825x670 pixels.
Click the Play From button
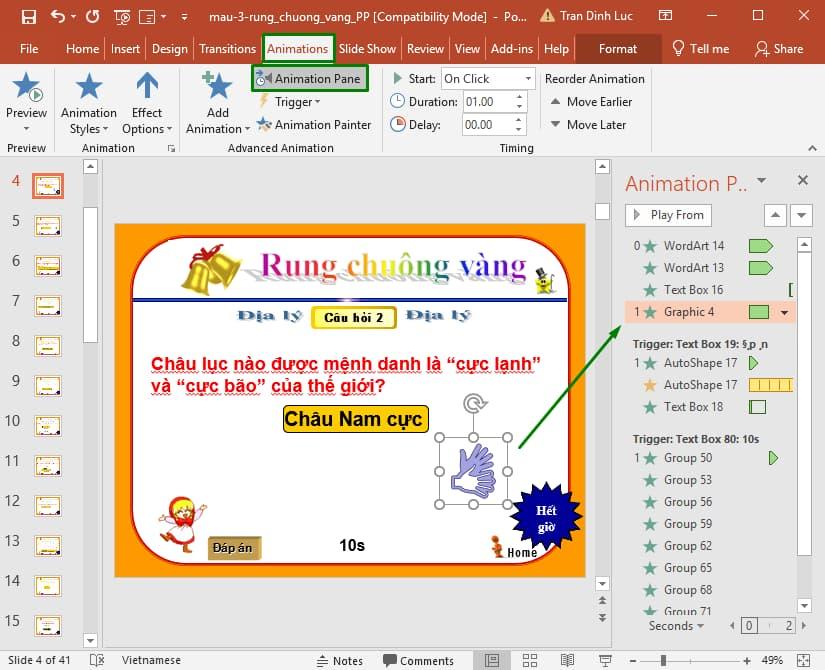pyautogui.click(x=667, y=214)
